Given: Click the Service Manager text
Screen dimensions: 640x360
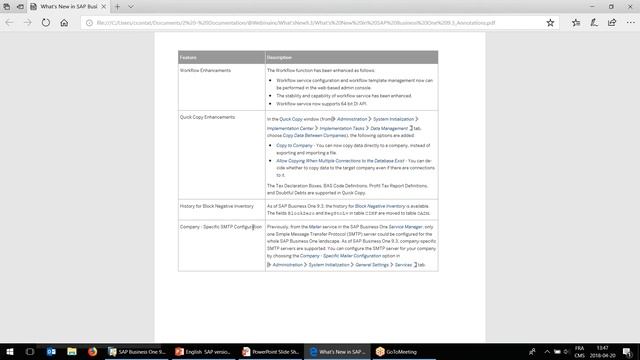Looking at the screenshot, I should [x=405, y=227].
